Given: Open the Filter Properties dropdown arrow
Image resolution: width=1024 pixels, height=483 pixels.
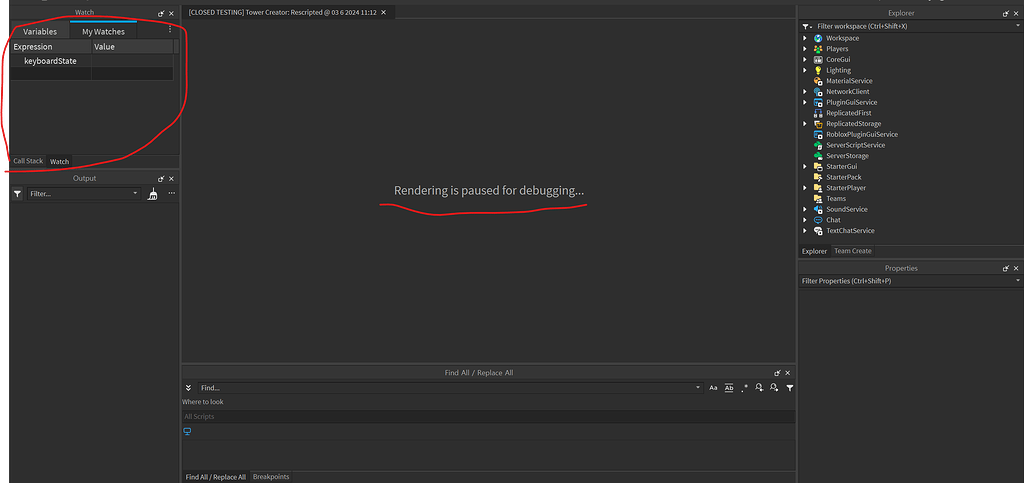Looking at the screenshot, I should [x=1018, y=281].
